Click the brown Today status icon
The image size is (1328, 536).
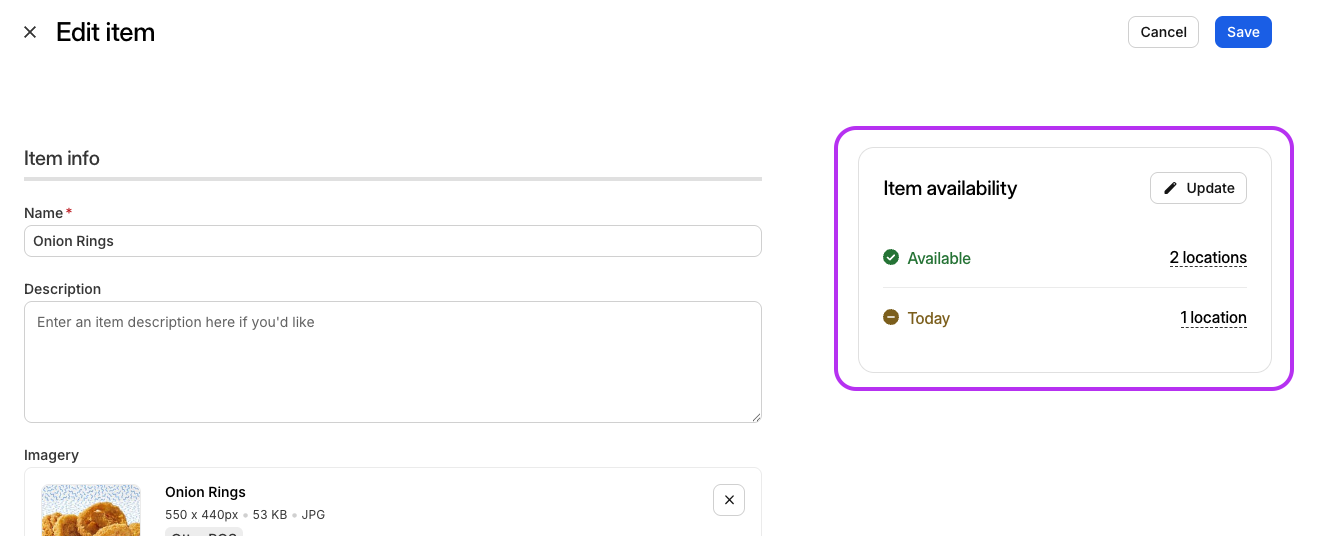pyautogui.click(x=891, y=318)
